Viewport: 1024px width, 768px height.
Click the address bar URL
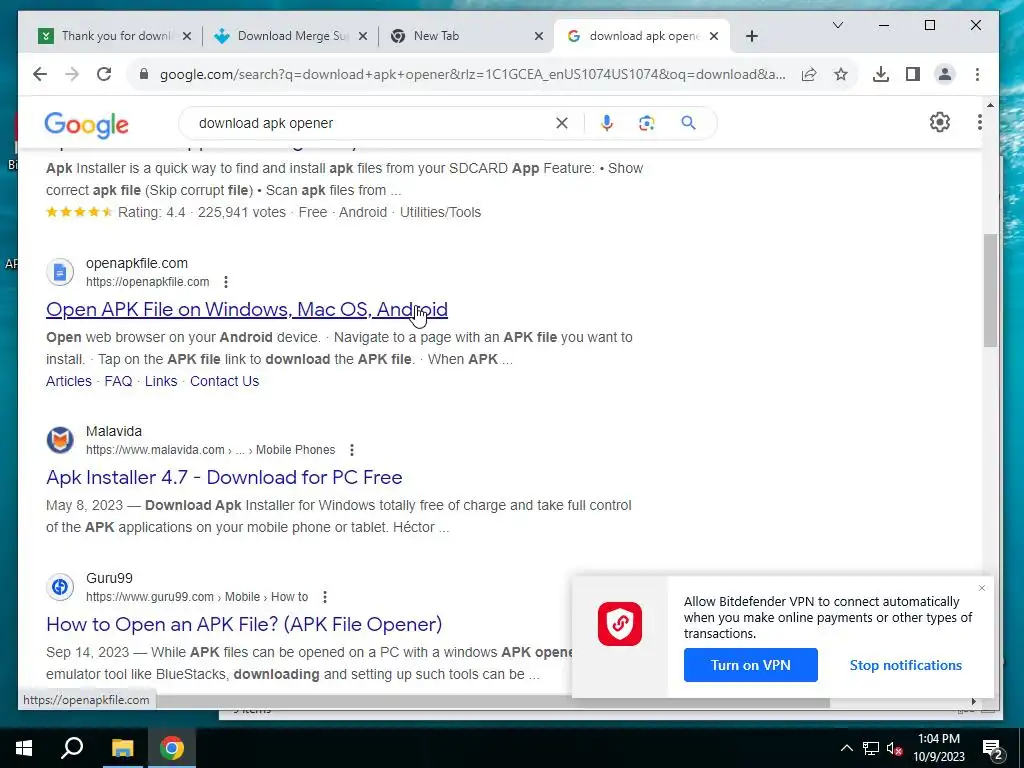472,74
